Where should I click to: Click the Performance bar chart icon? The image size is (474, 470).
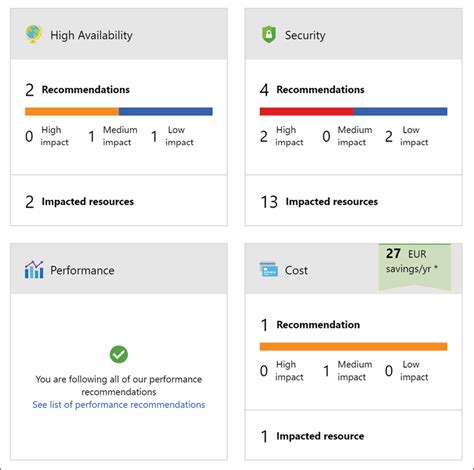(x=34, y=270)
